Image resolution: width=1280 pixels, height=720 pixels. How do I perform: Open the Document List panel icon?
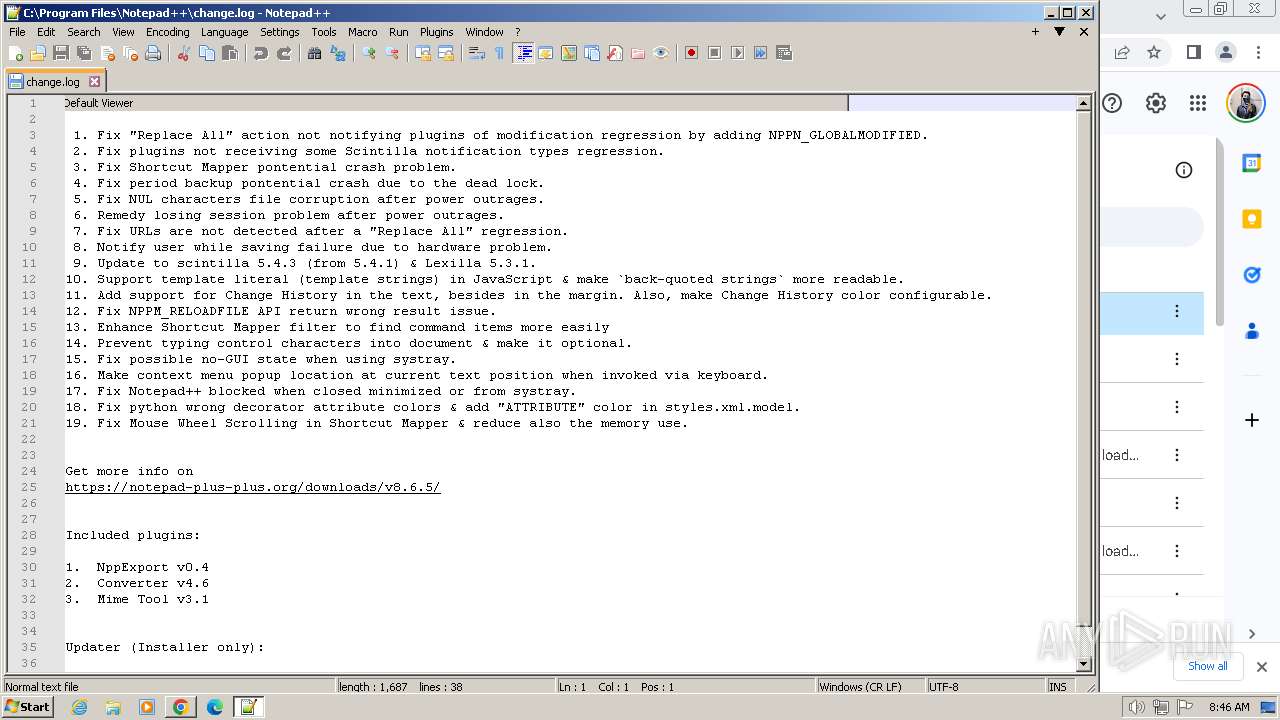pos(592,53)
